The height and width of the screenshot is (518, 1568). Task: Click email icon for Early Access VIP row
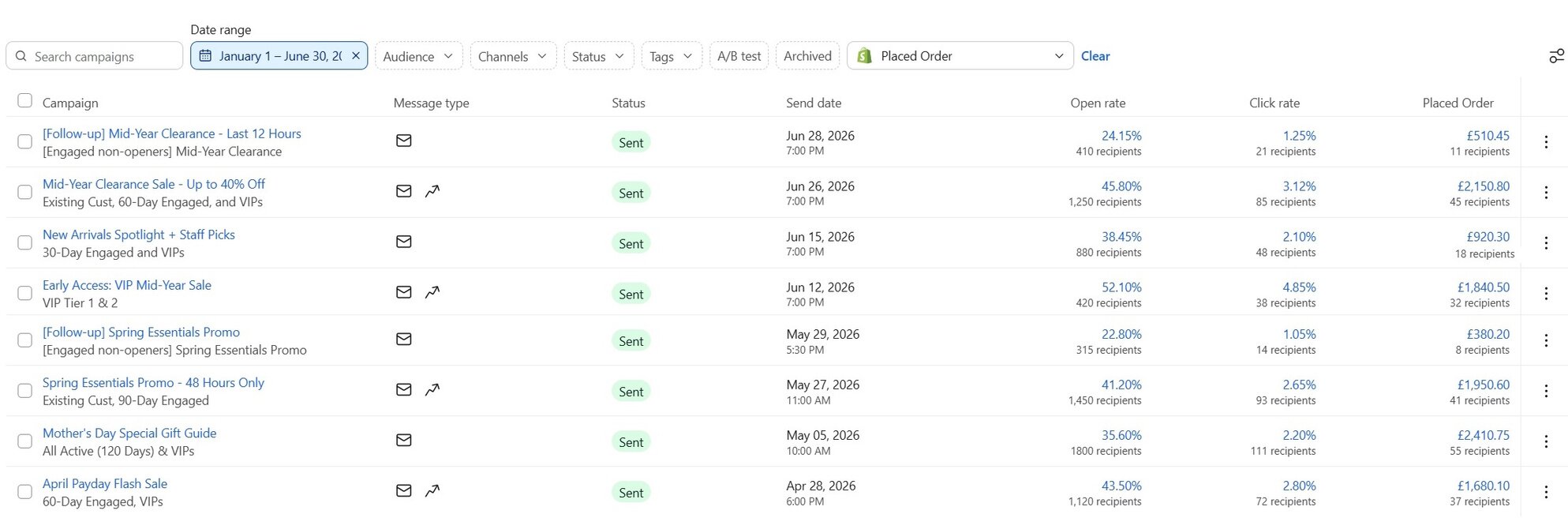(x=404, y=292)
